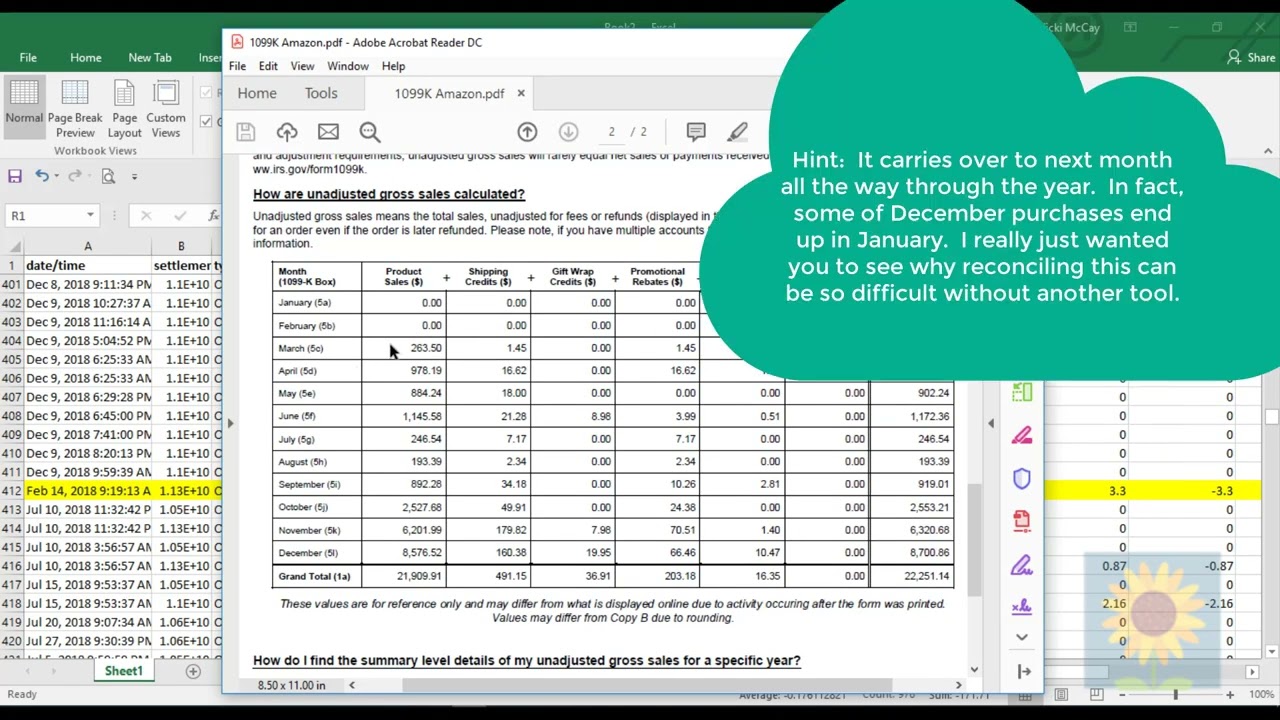1280x720 pixels.
Task: Open Excel File tab
Action: click(x=28, y=58)
